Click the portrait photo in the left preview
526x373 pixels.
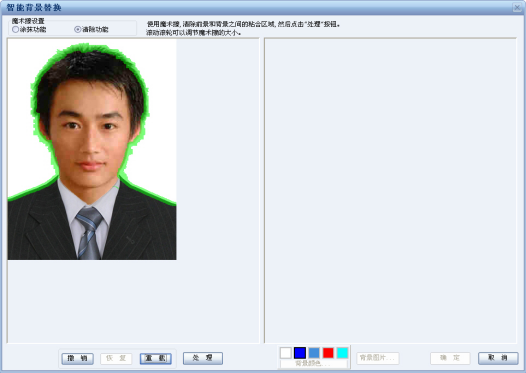point(92,149)
